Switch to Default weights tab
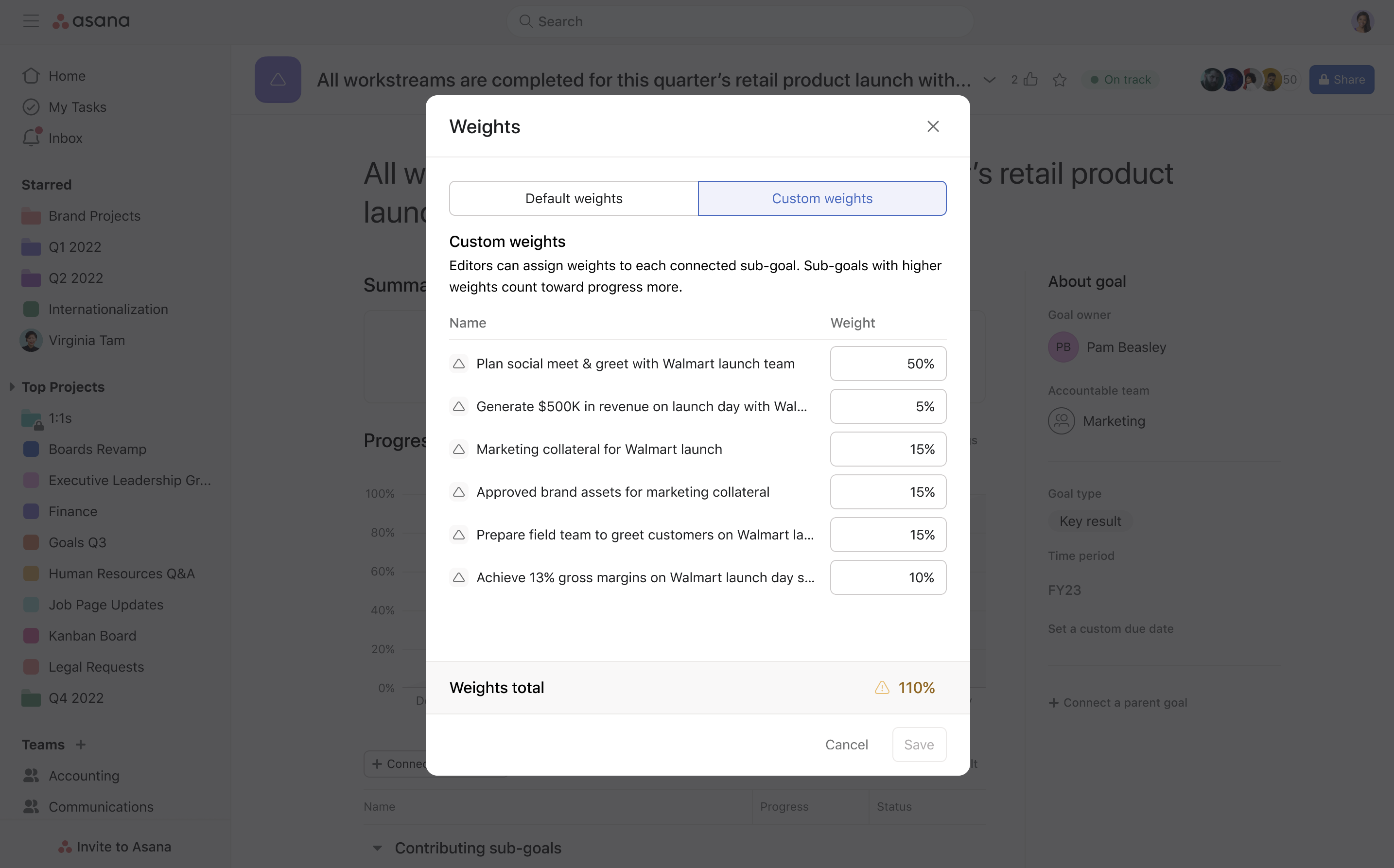The width and height of the screenshot is (1394, 868). (x=574, y=198)
